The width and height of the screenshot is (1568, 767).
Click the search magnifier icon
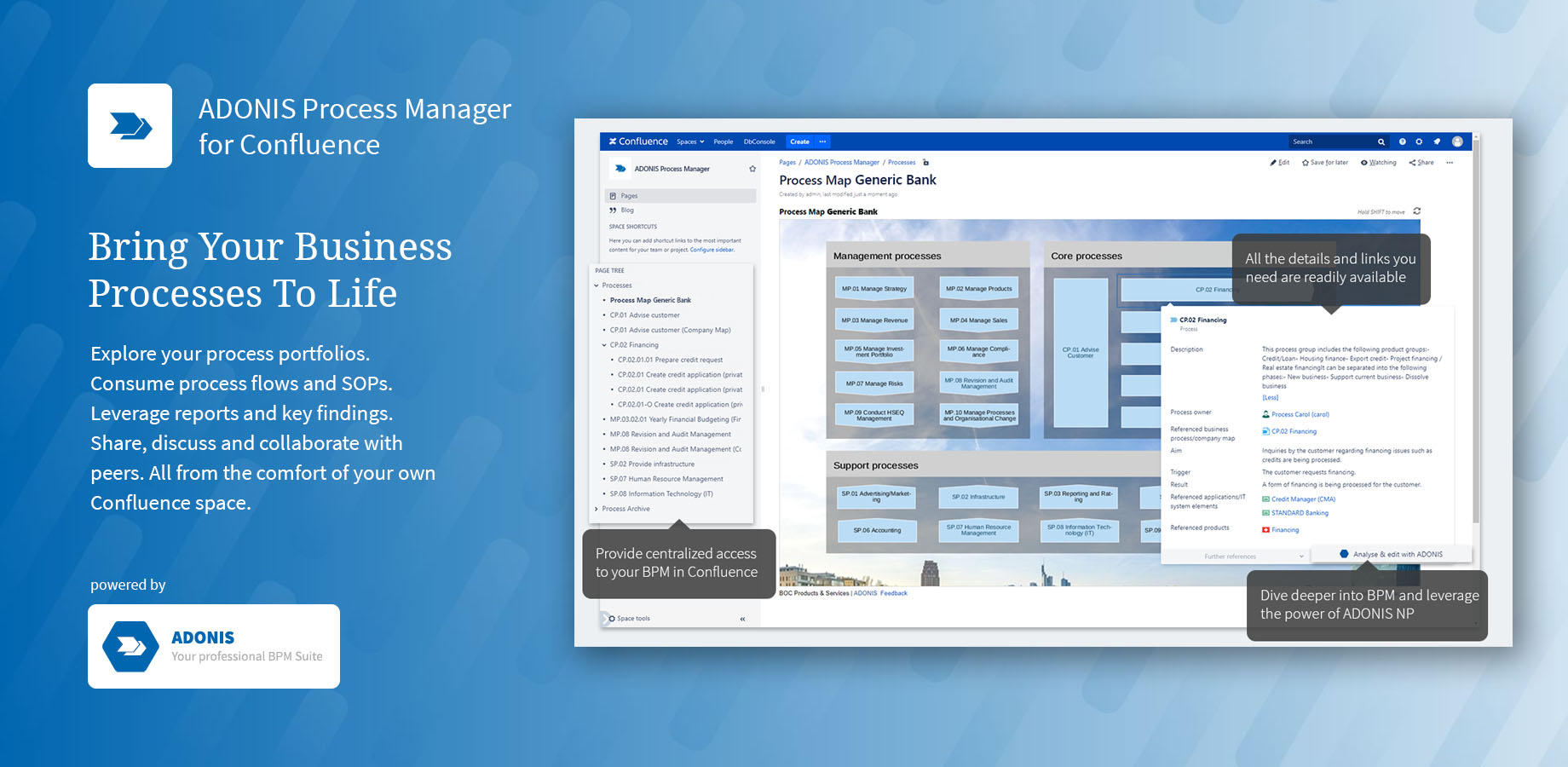click(1381, 141)
